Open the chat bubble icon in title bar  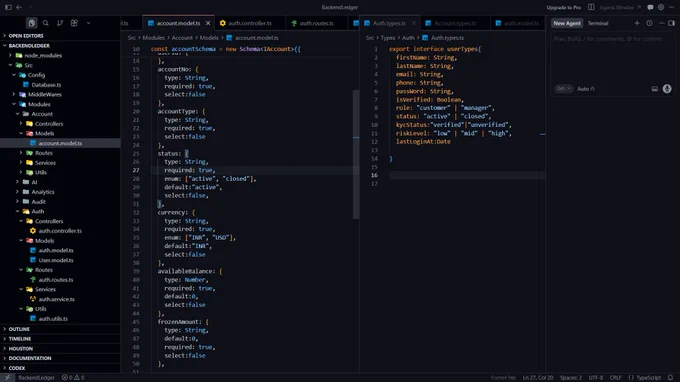[x=650, y=7]
